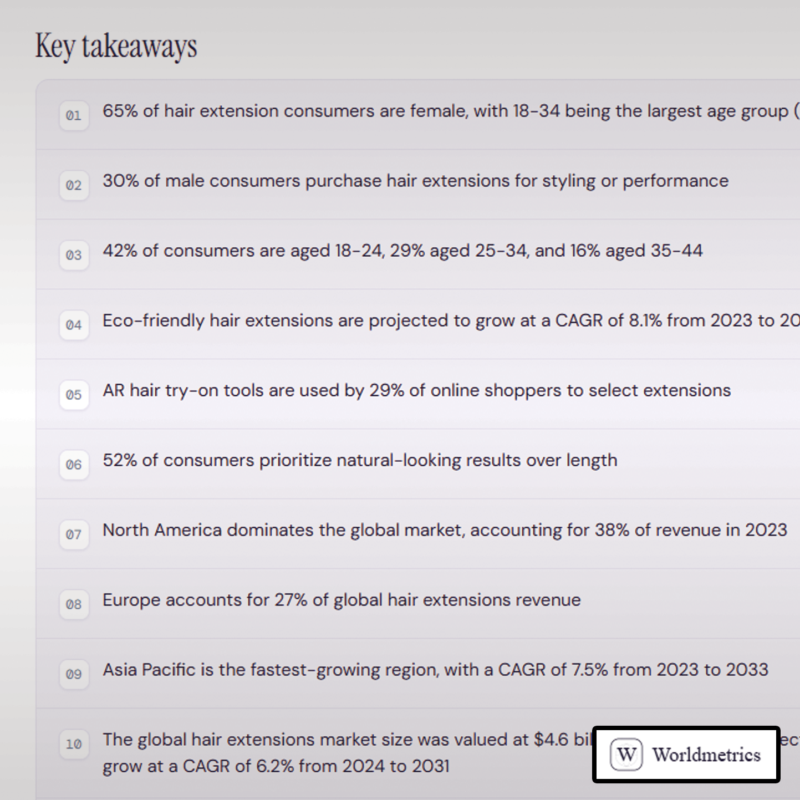The width and height of the screenshot is (800, 800).
Task: Select the 65% female consumers takeaway
Action: tap(451, 111)
